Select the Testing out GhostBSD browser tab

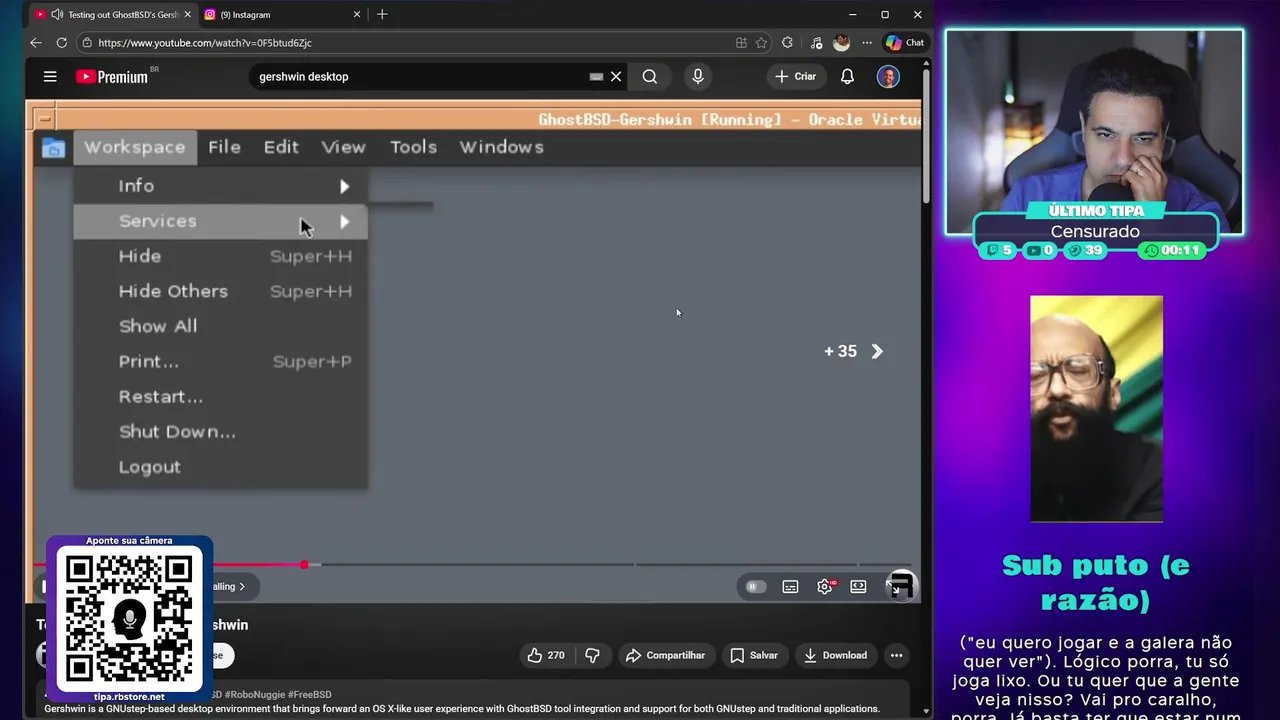point(112,15)
